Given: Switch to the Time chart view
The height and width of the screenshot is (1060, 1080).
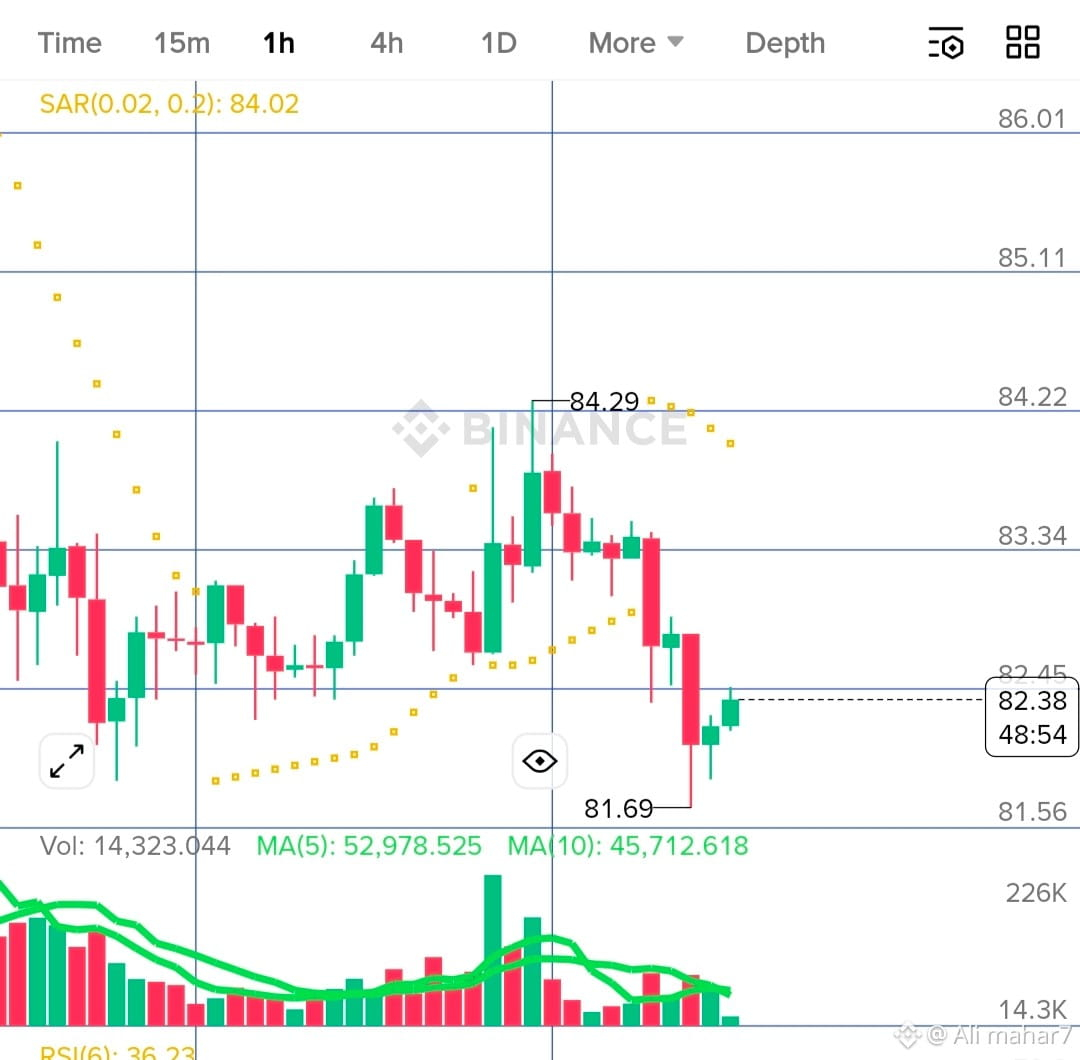Looking at the screenshot, I should click(70, 43).
